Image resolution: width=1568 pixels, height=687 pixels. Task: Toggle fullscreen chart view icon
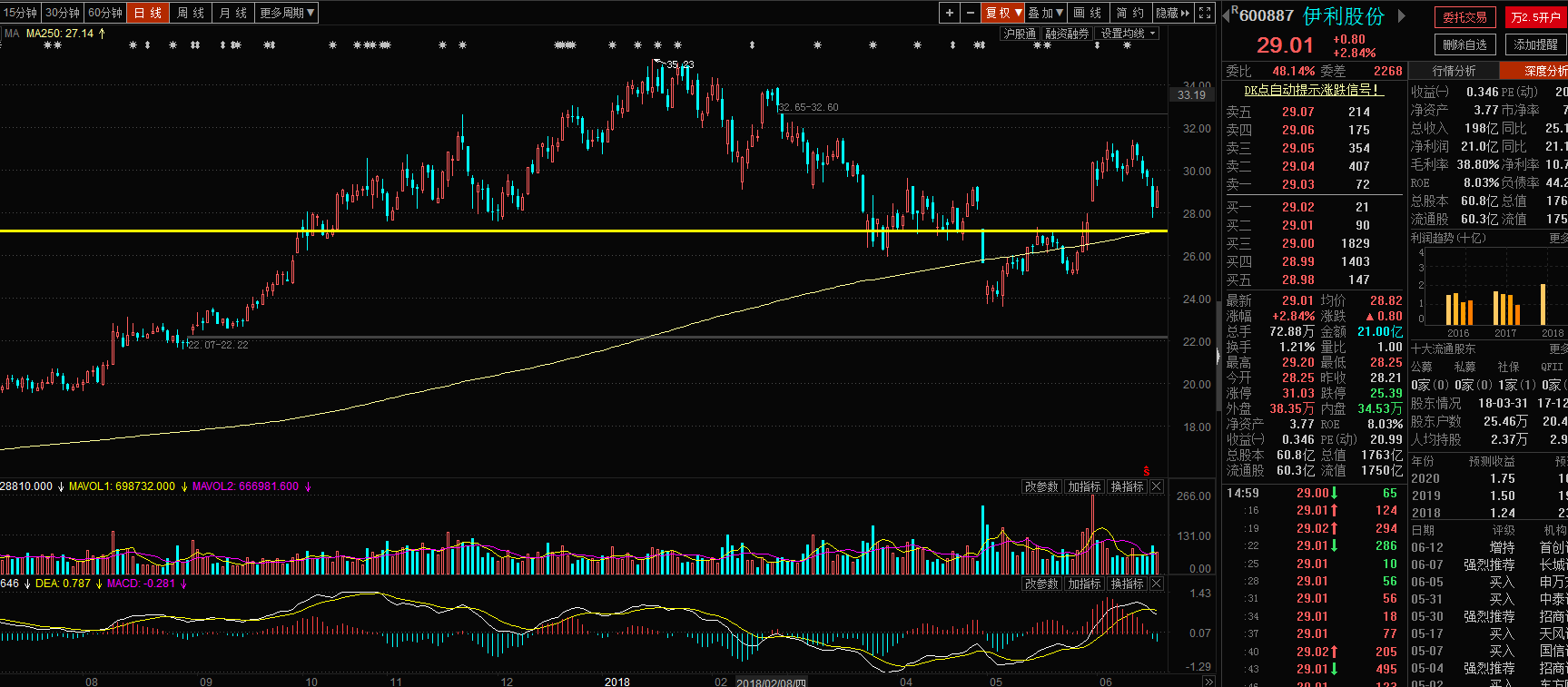click(x=1205, y=13)
